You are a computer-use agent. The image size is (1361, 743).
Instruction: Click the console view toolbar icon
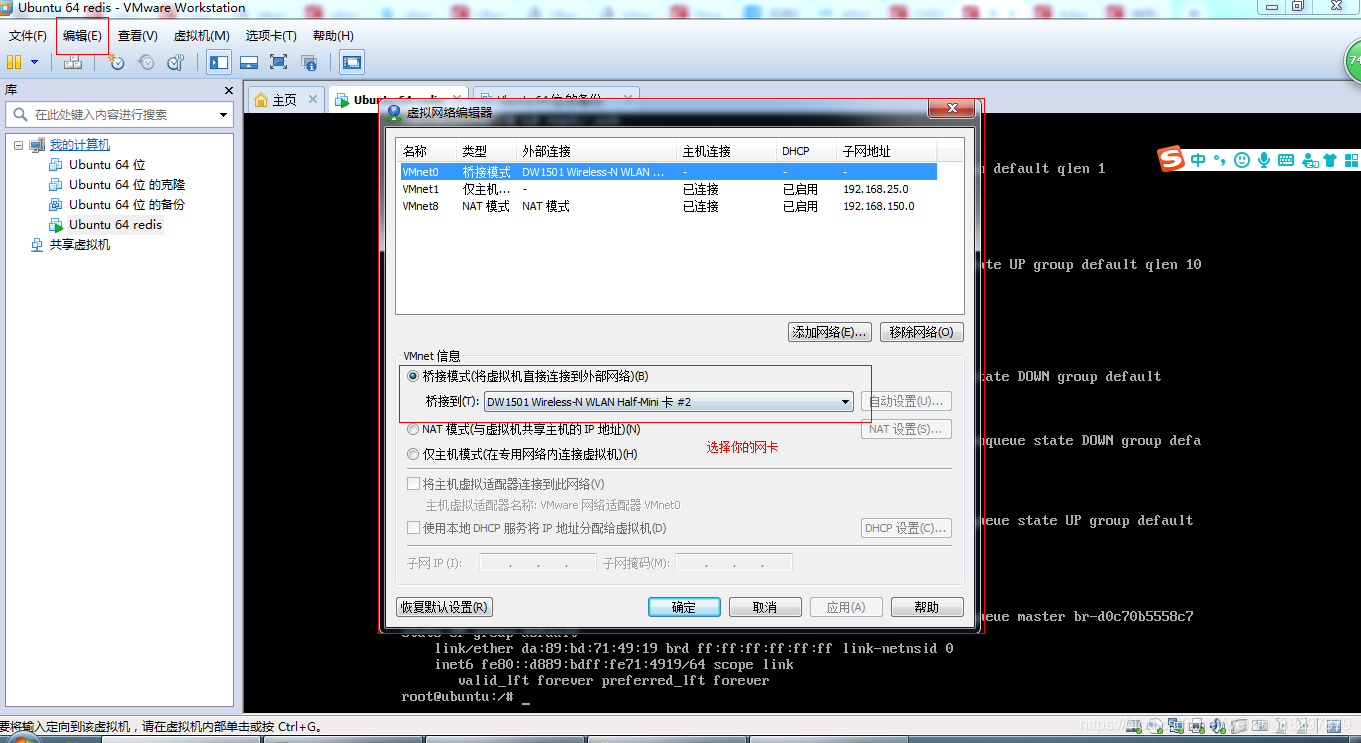351,62
